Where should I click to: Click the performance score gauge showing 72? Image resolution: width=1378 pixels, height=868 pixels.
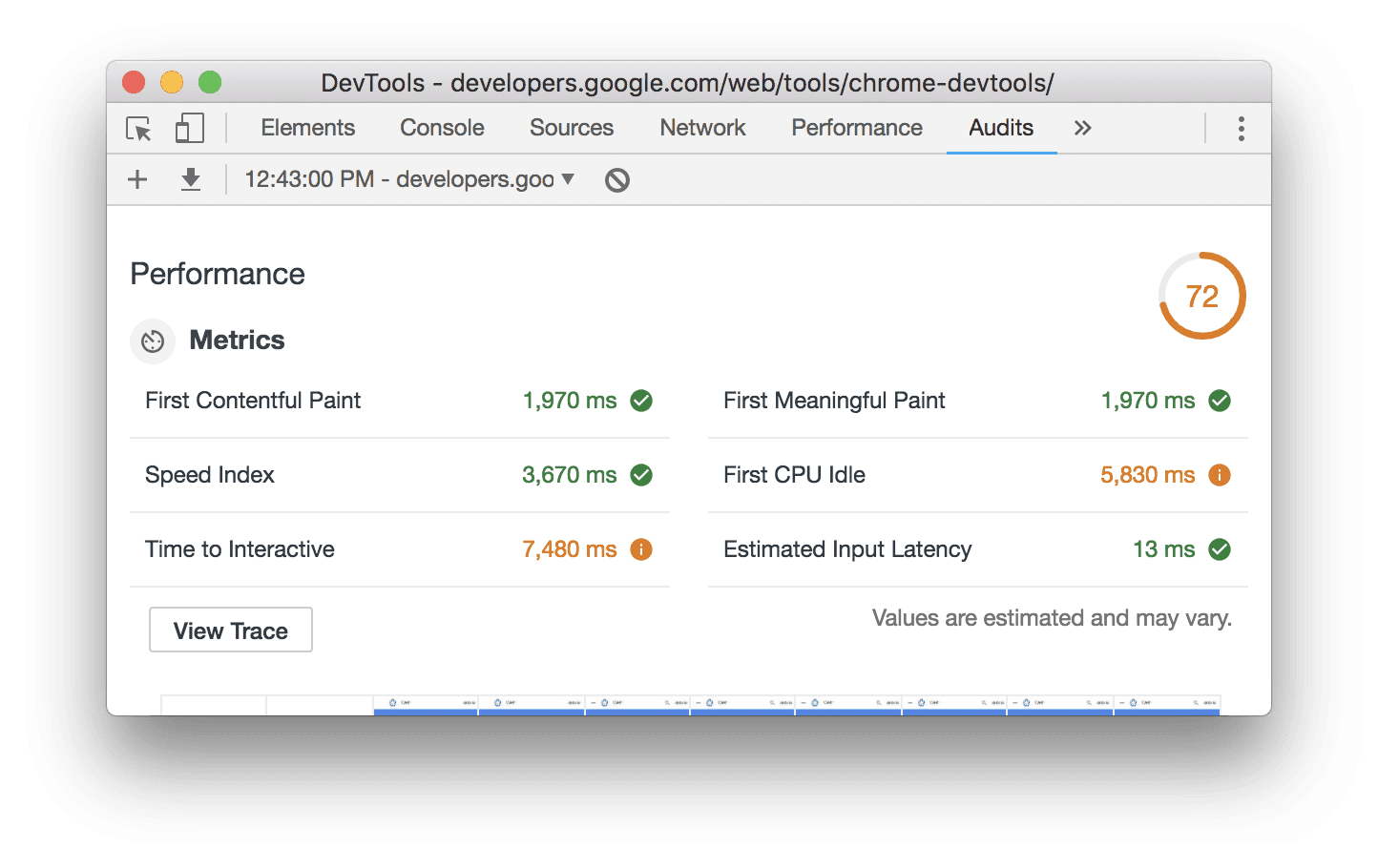point(1201,296)
